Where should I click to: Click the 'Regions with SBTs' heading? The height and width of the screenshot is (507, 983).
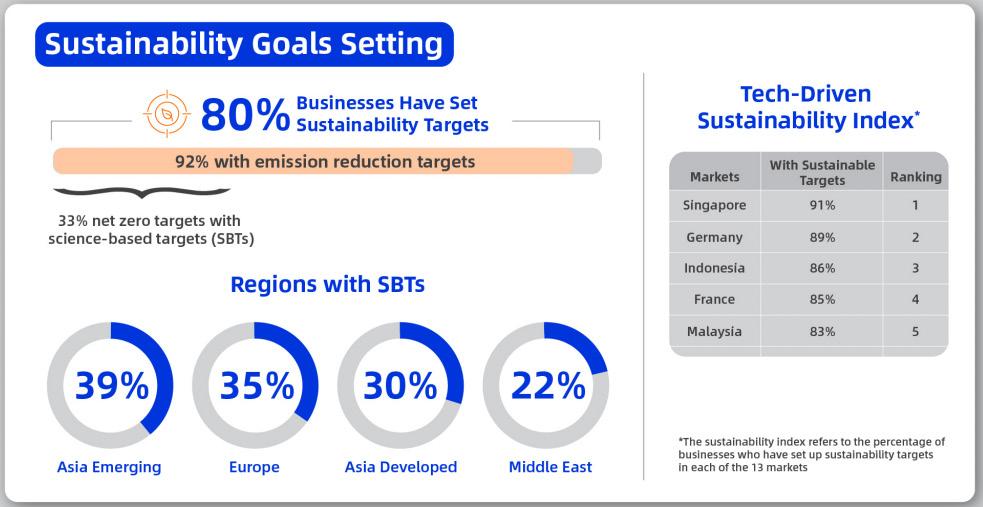pos(327,285)
